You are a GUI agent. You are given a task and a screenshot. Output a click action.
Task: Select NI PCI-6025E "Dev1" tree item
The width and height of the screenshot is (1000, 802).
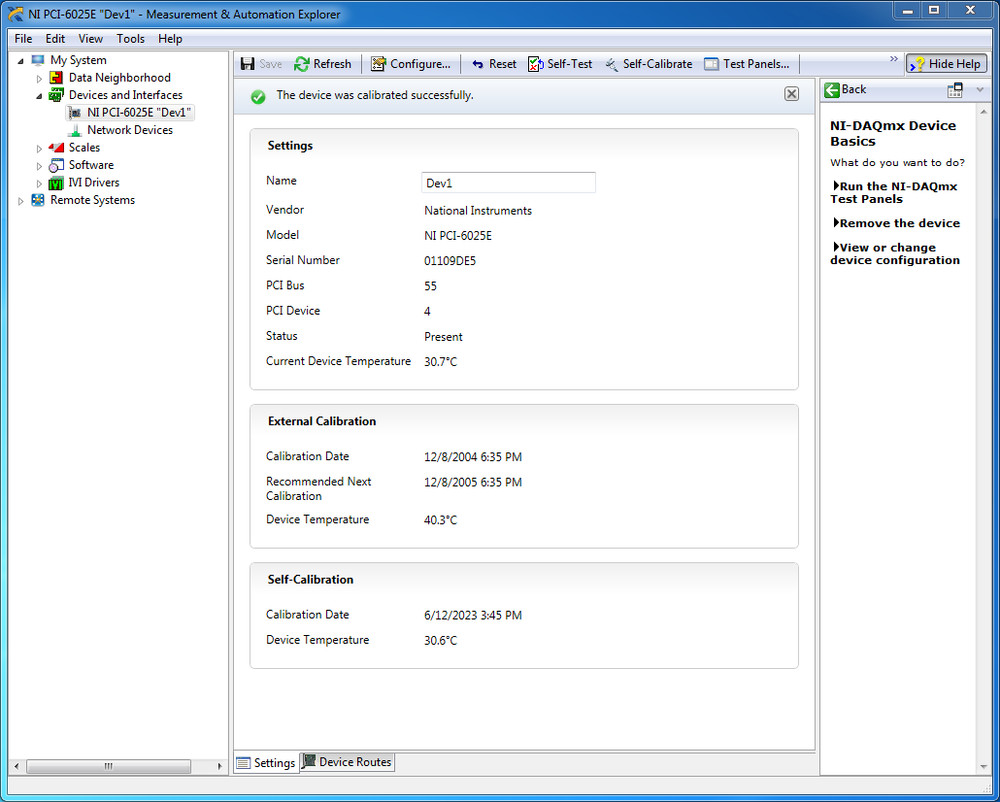tap(130, 113)
